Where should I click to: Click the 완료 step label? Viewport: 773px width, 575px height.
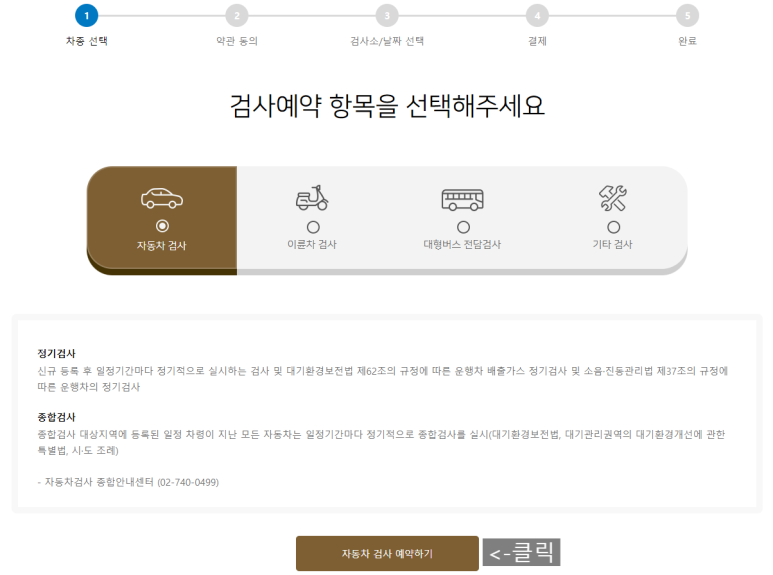point(687,41)
